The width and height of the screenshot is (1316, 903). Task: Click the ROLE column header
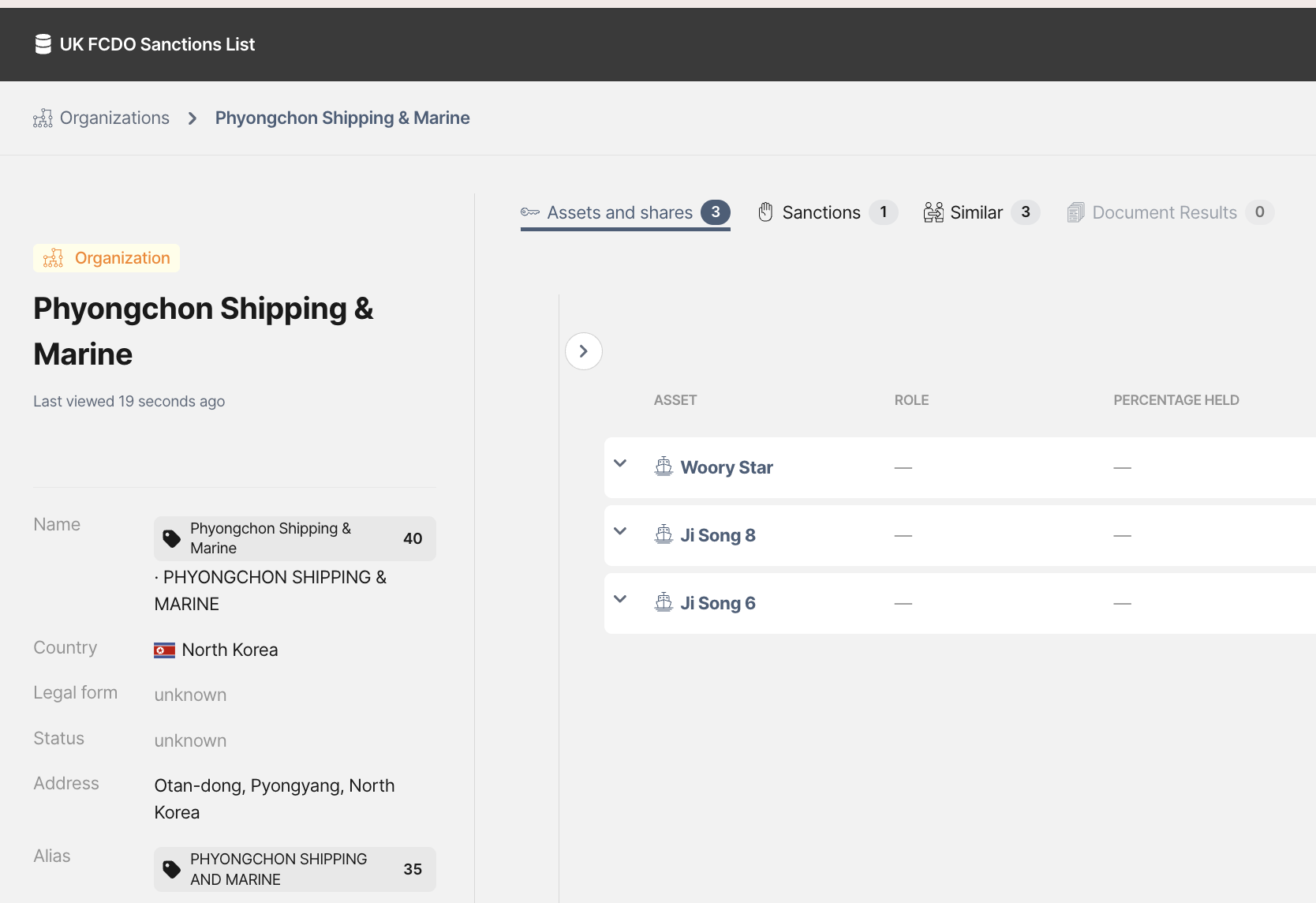(911, 400)
